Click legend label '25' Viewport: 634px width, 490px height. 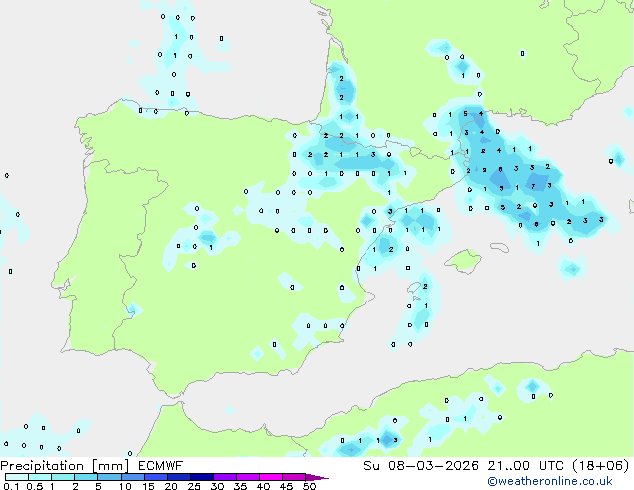pyautogui.click(x=194, y=486)
